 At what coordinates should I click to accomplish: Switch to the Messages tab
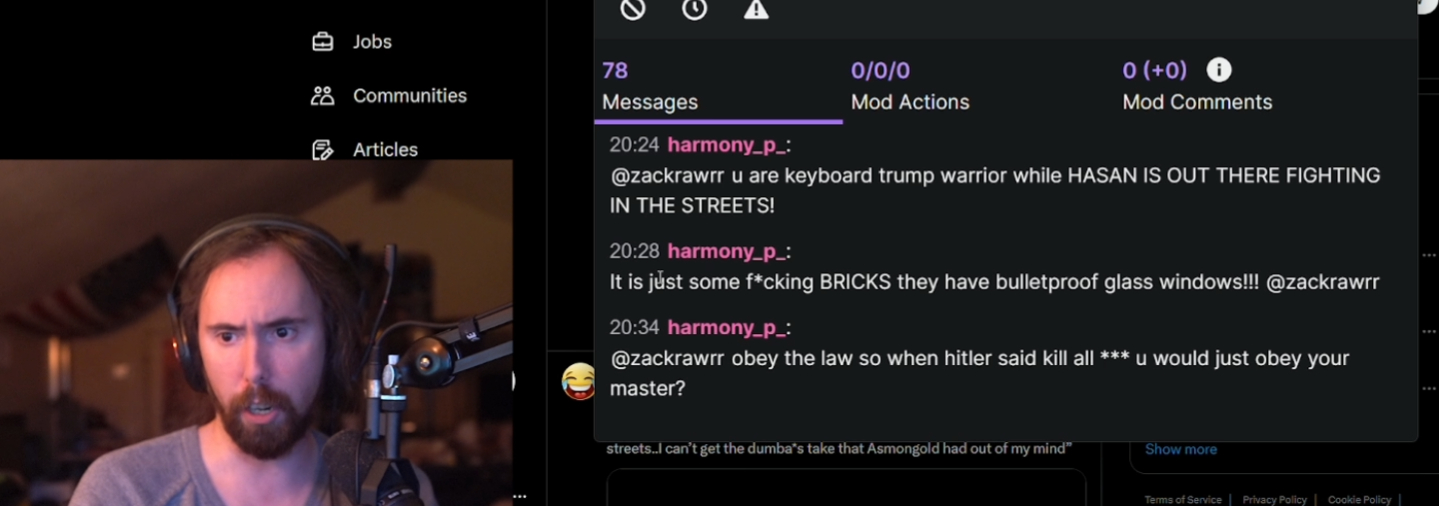(x=718, y=87)
